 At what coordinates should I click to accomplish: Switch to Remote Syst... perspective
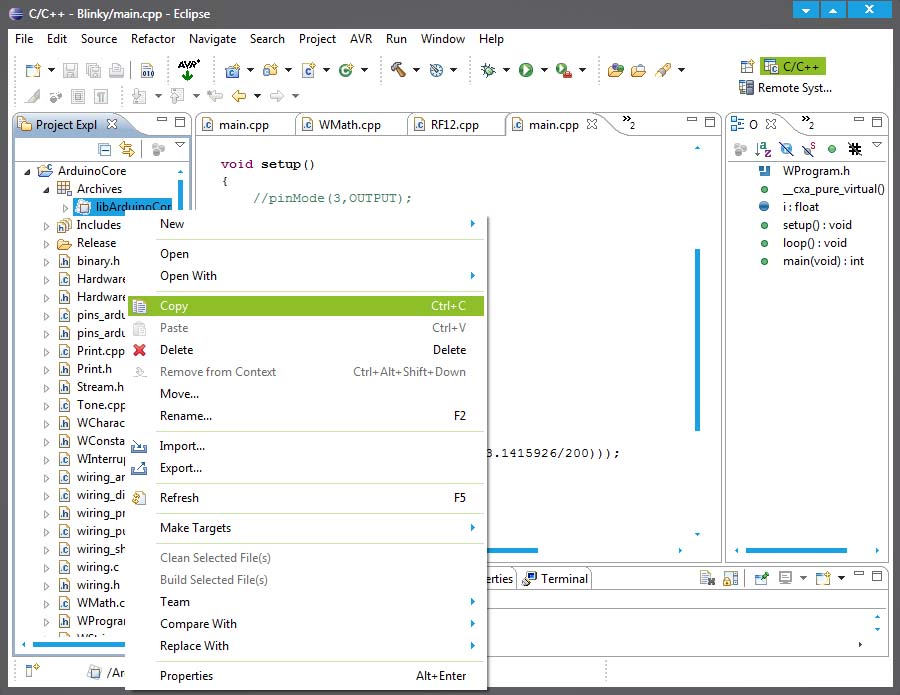[x=786, y=88]
